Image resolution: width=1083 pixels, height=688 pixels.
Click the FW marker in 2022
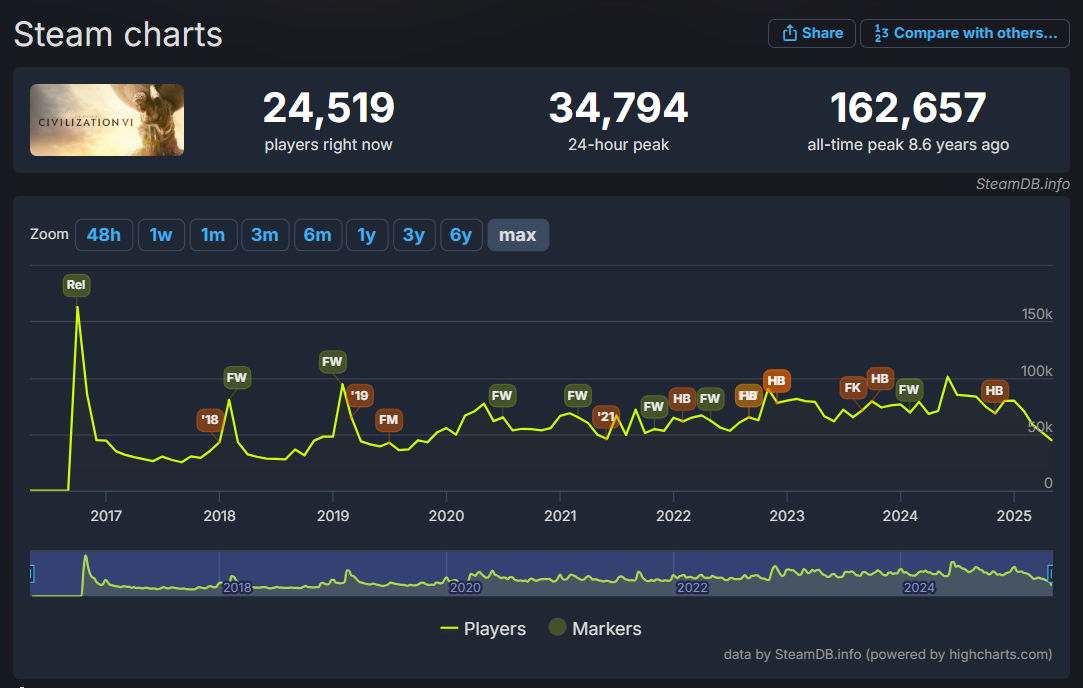coord(710,399)
